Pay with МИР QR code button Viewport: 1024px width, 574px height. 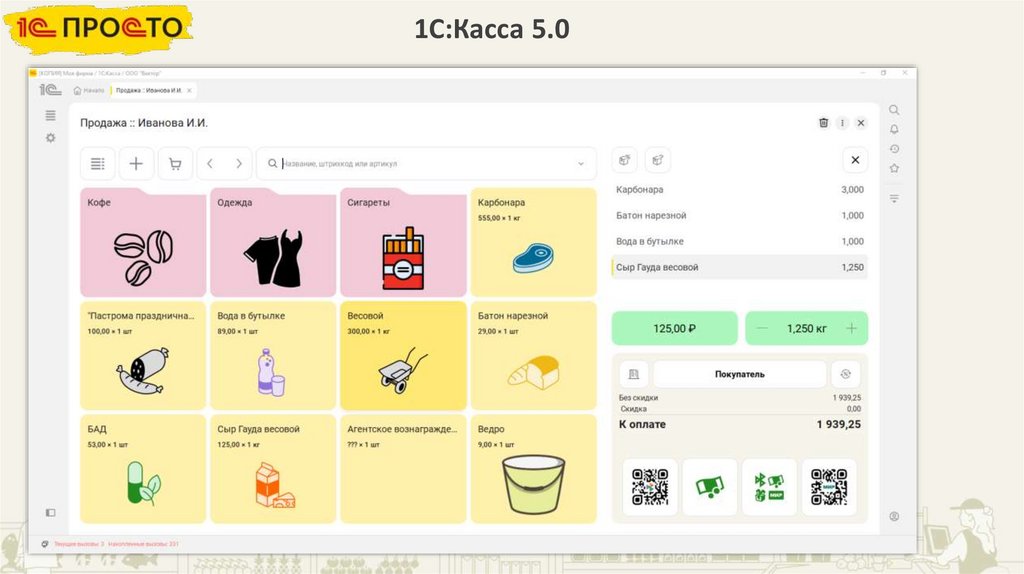(829, 487)
